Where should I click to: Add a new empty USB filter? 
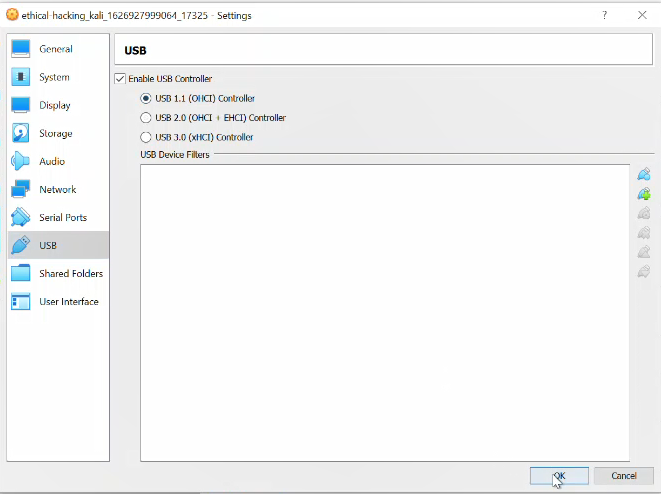(x=644, y=174)
